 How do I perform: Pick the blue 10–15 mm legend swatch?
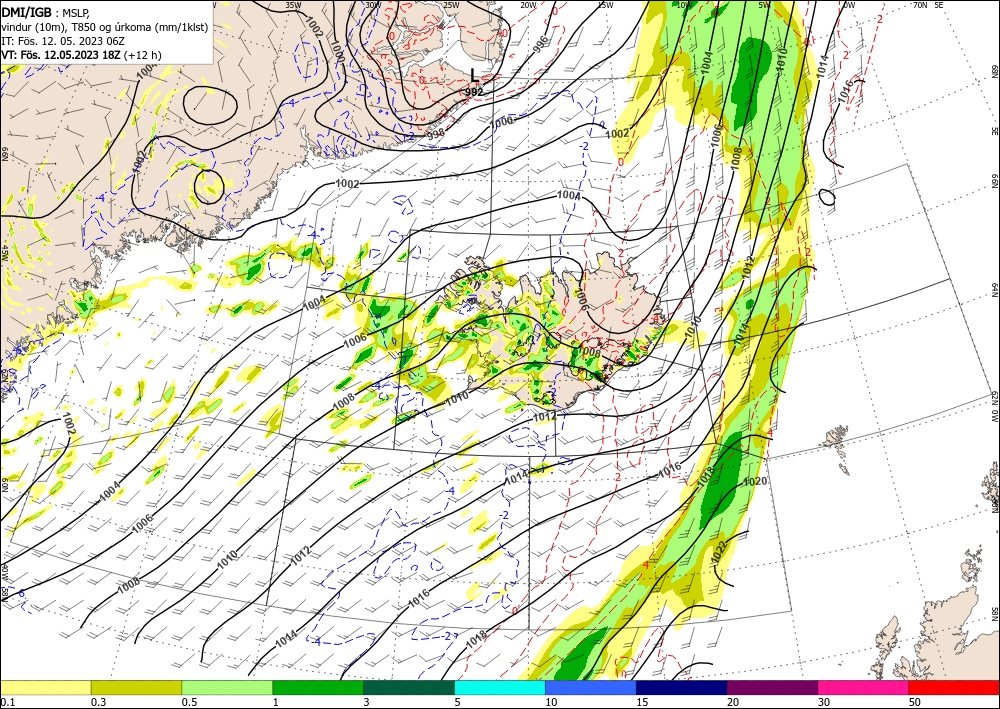[x=591, y=687]
